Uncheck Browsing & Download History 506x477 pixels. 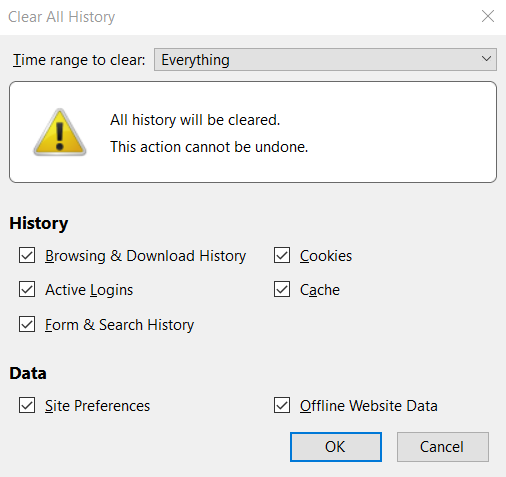tap(27, 255)
